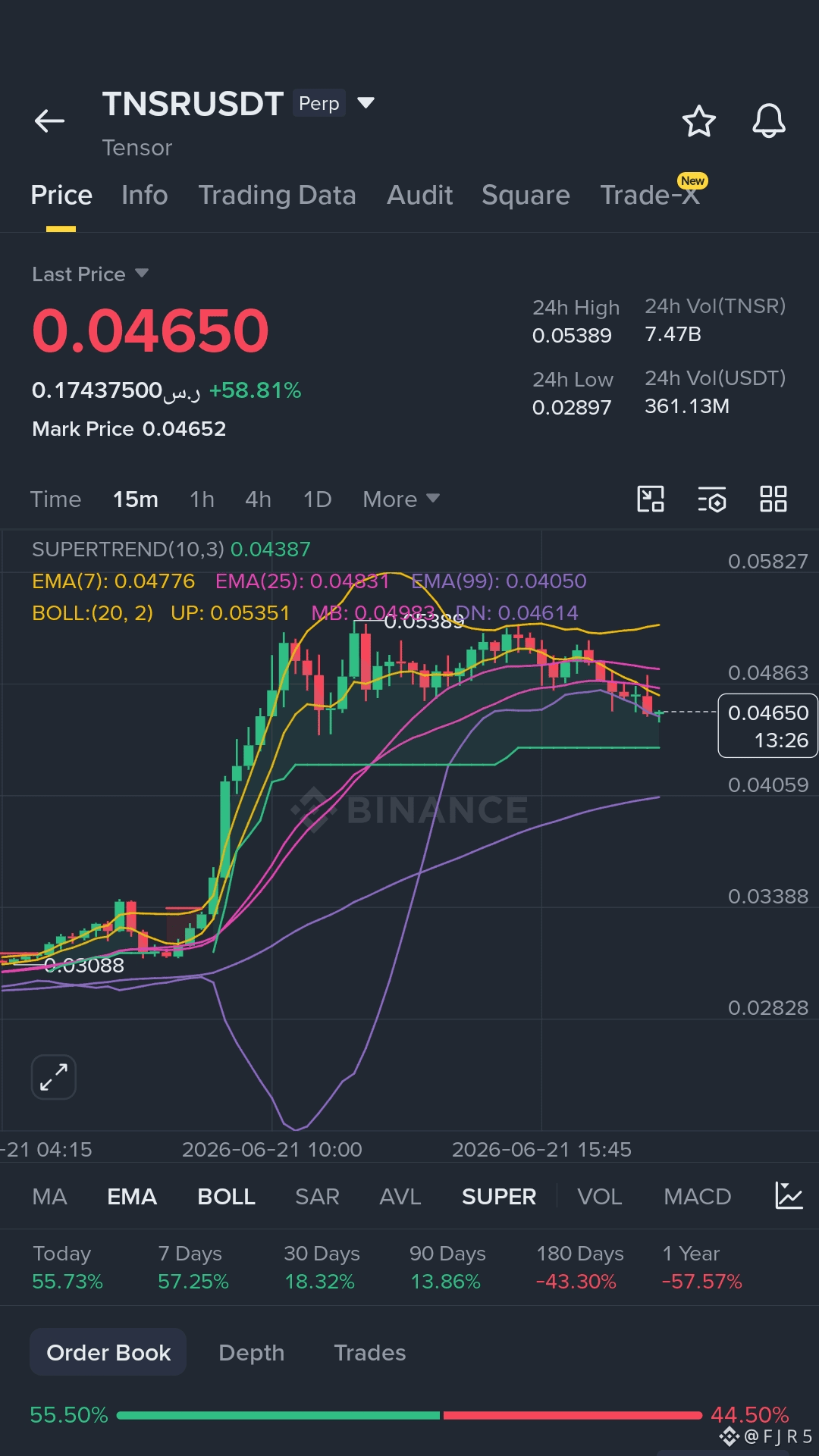The image size is (819, 1456).
Task: Tap the 30 Days 18.32% performance
Action: click(x=322, y=1267)
